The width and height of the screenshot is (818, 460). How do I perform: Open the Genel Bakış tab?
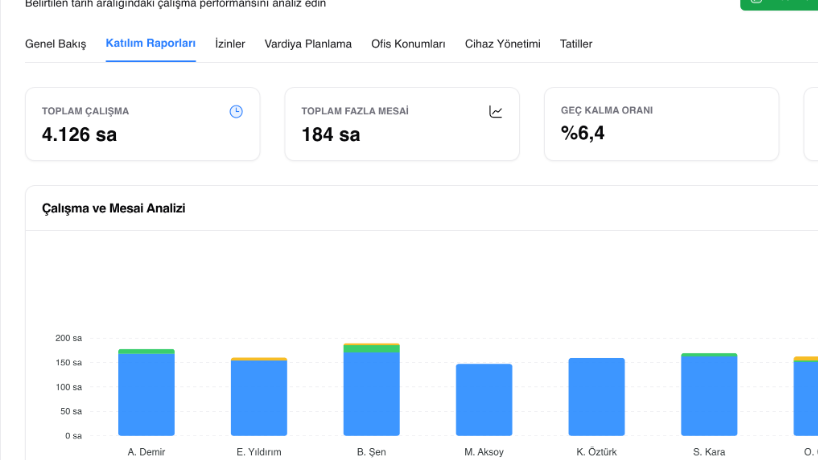coord(55,44)
